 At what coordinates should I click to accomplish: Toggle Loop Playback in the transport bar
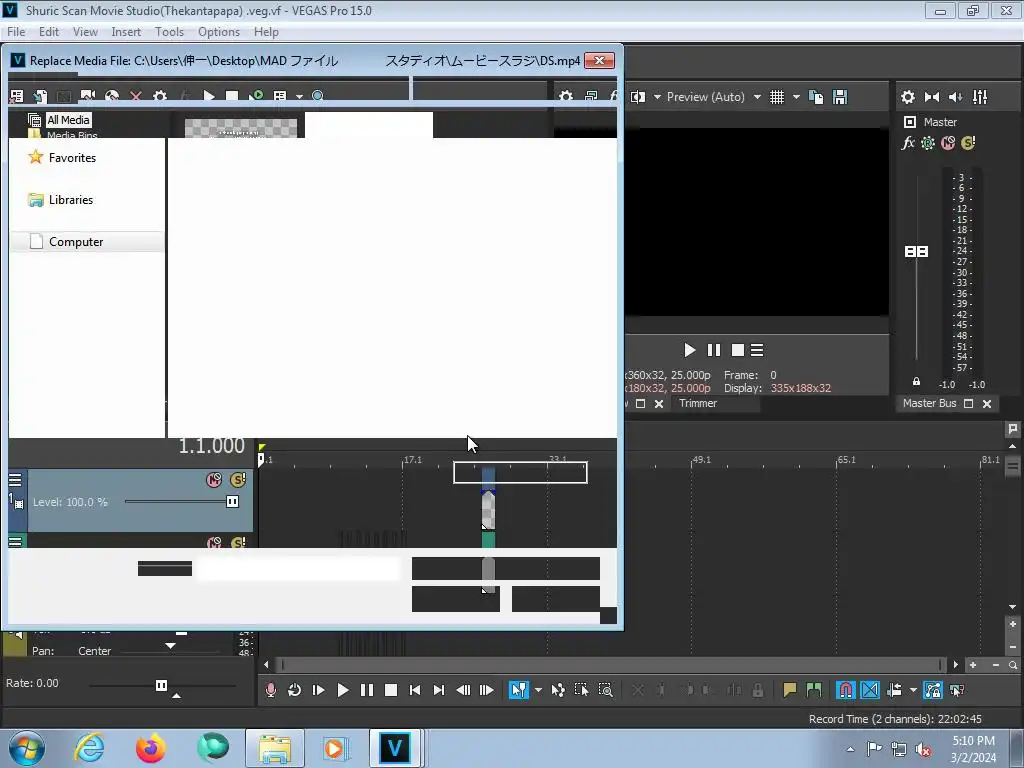(x=295, y=690)
